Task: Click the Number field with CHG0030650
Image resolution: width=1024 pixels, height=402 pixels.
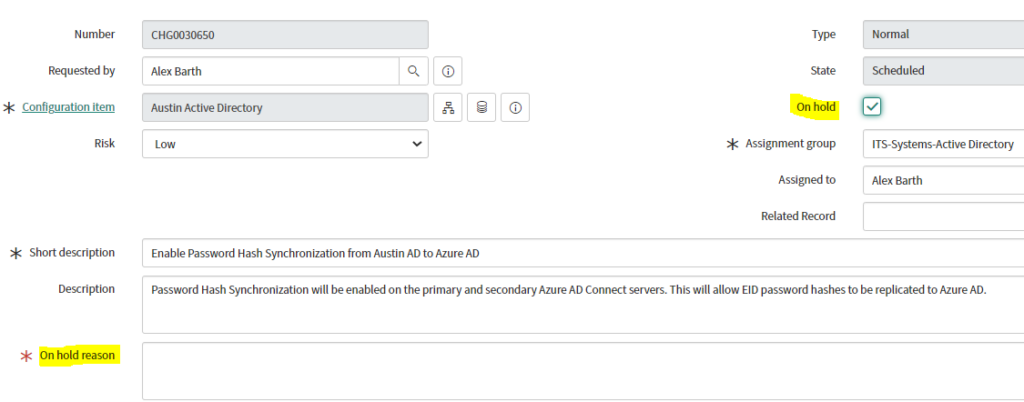Action: tap(285, 35)
